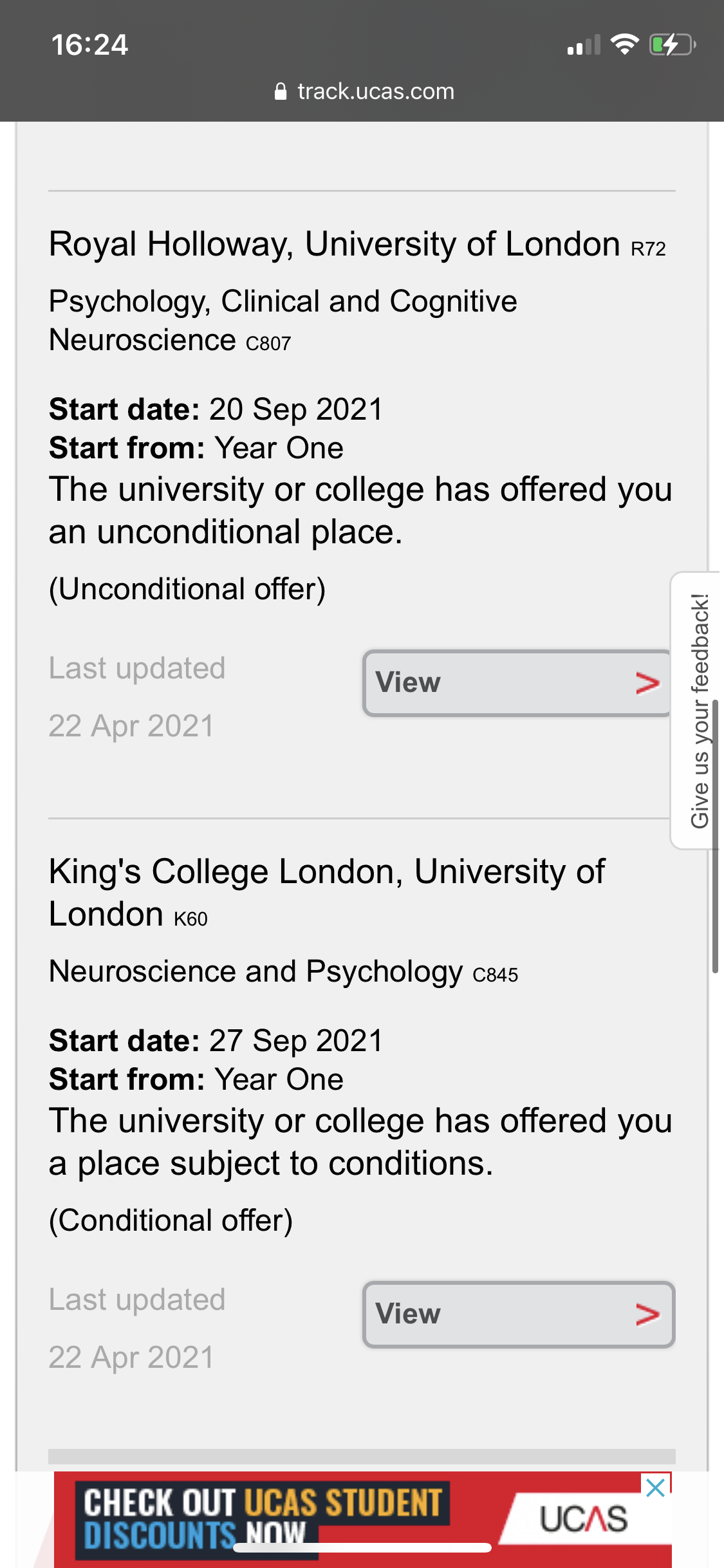Screen dimensions: 724x1568
Task: Tap the cellular signal strength icon
Action: 583,46
